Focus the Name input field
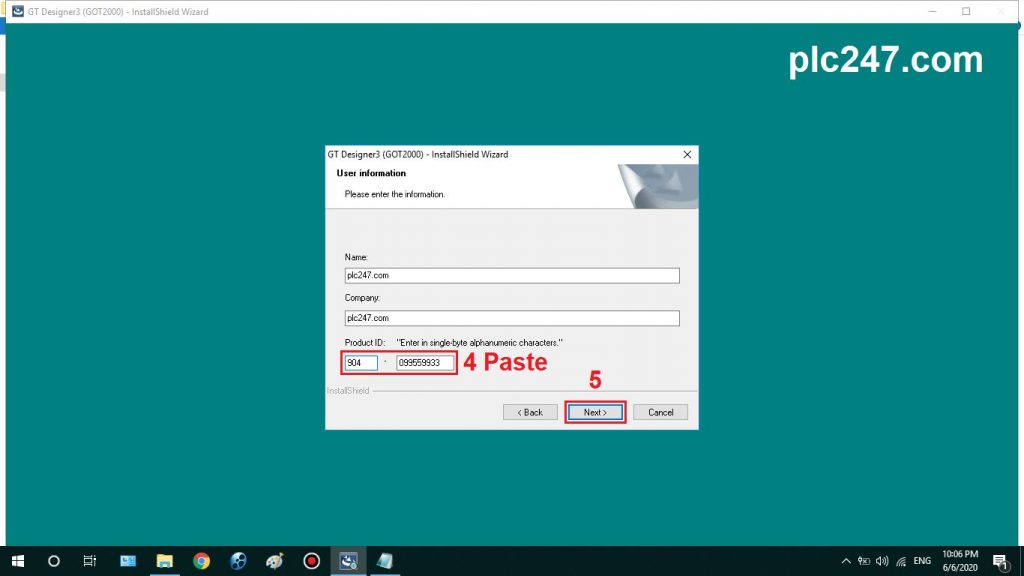The width and height of the screenshot is (1024, 576). tap(512, 276)
